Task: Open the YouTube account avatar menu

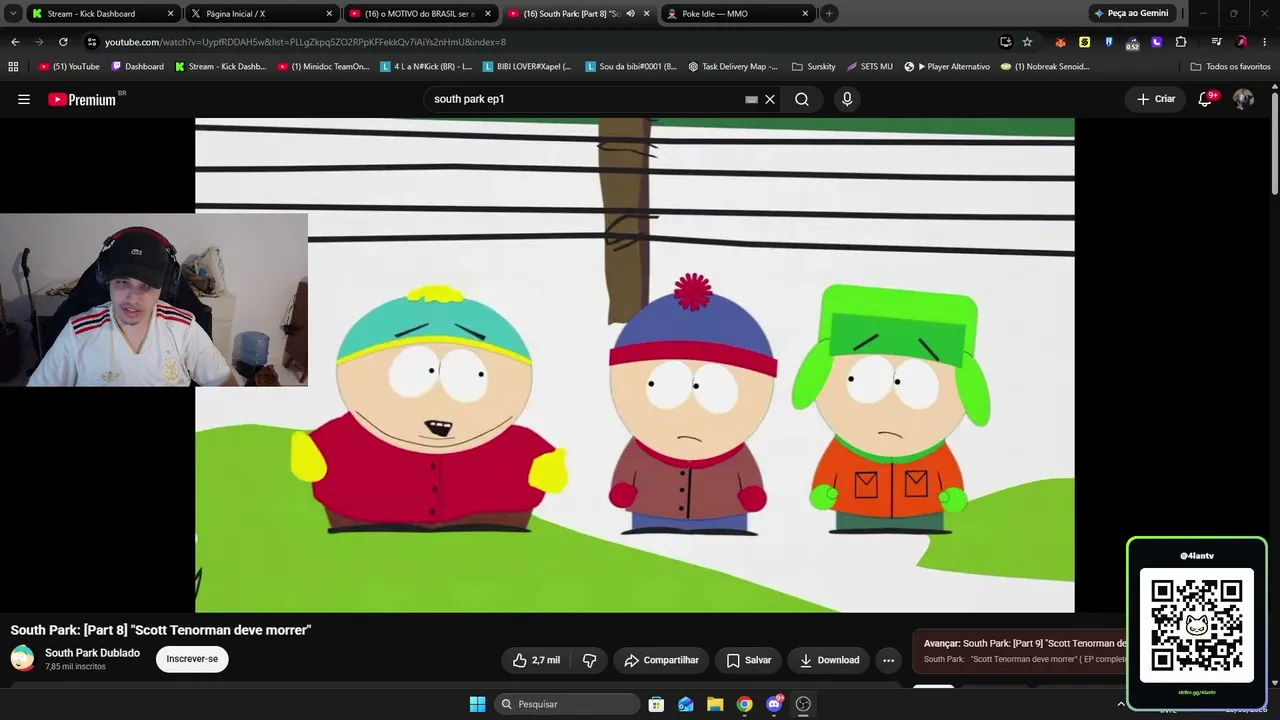Action: click(1243, 99)
